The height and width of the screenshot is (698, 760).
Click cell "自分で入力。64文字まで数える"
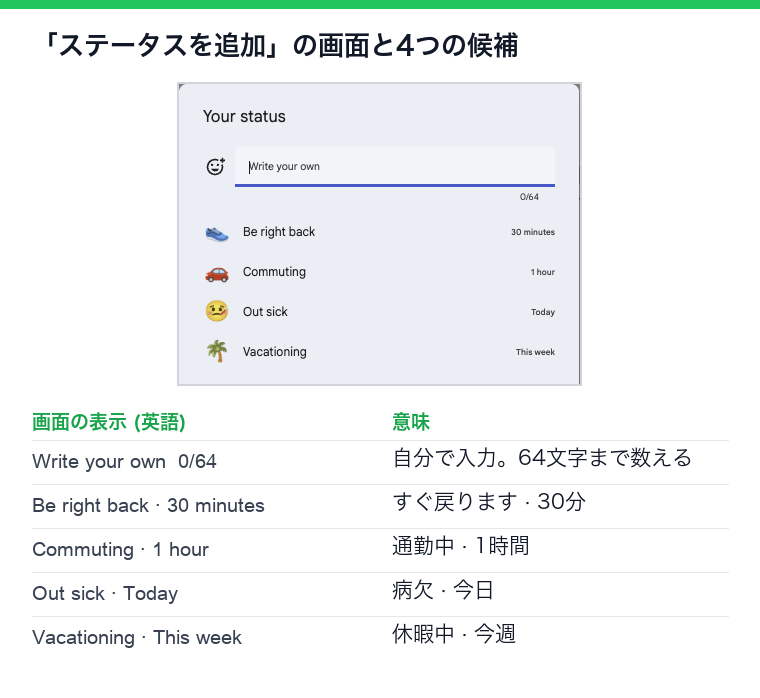[x=542, y=458]
